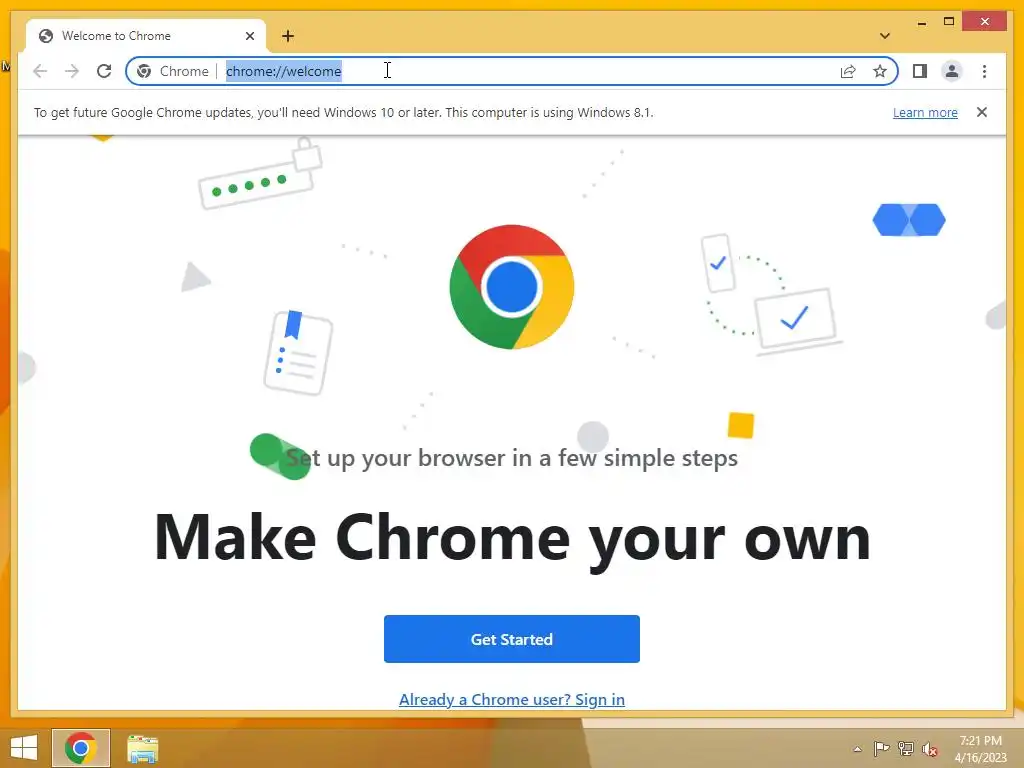
Task: Open the Action Center flag icon
Action: (882, 749)
